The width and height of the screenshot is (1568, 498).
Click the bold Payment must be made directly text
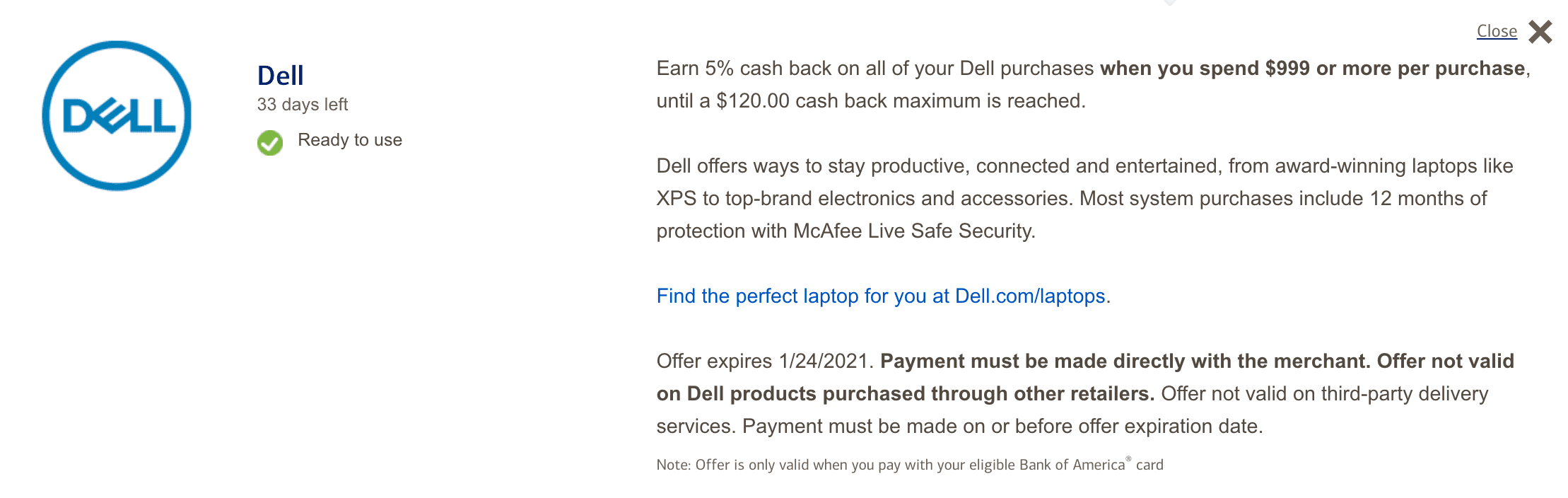1124,361
